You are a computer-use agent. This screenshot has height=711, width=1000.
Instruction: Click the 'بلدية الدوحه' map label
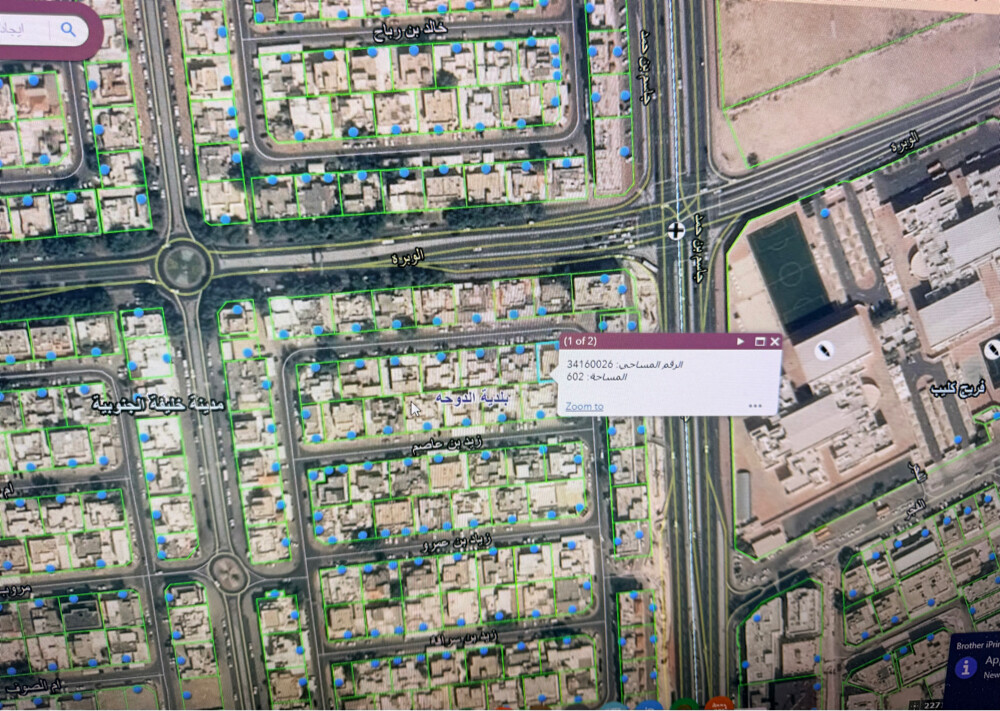(x=473, y=399)
